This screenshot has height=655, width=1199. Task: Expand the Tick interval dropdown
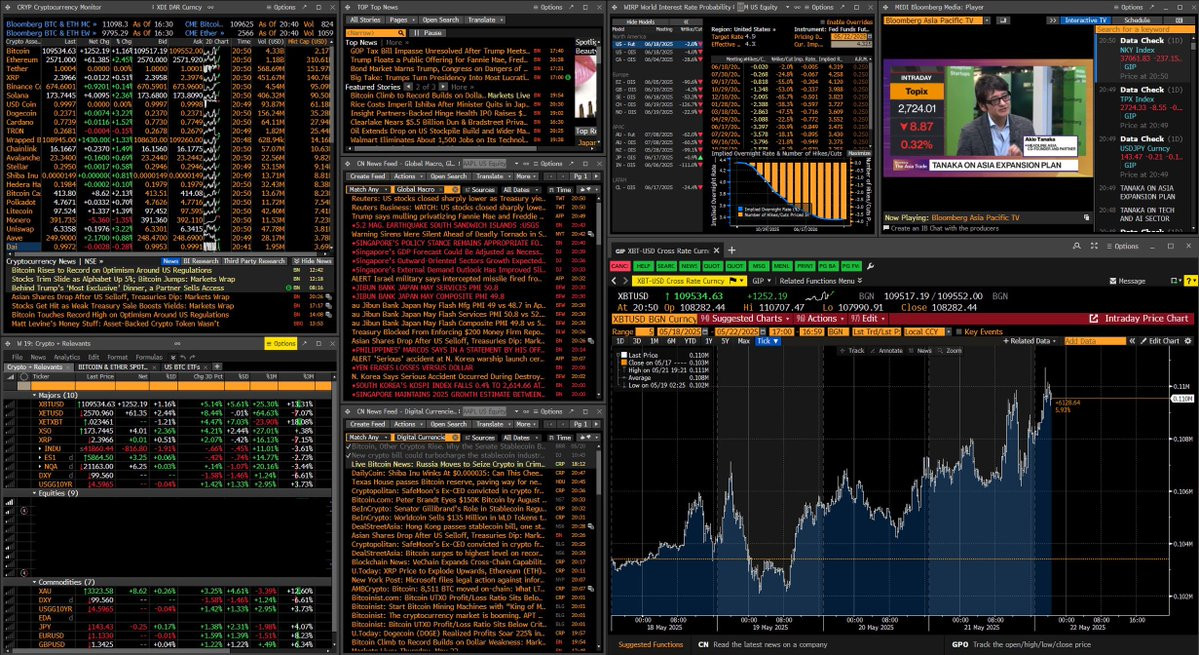[768, 341]
